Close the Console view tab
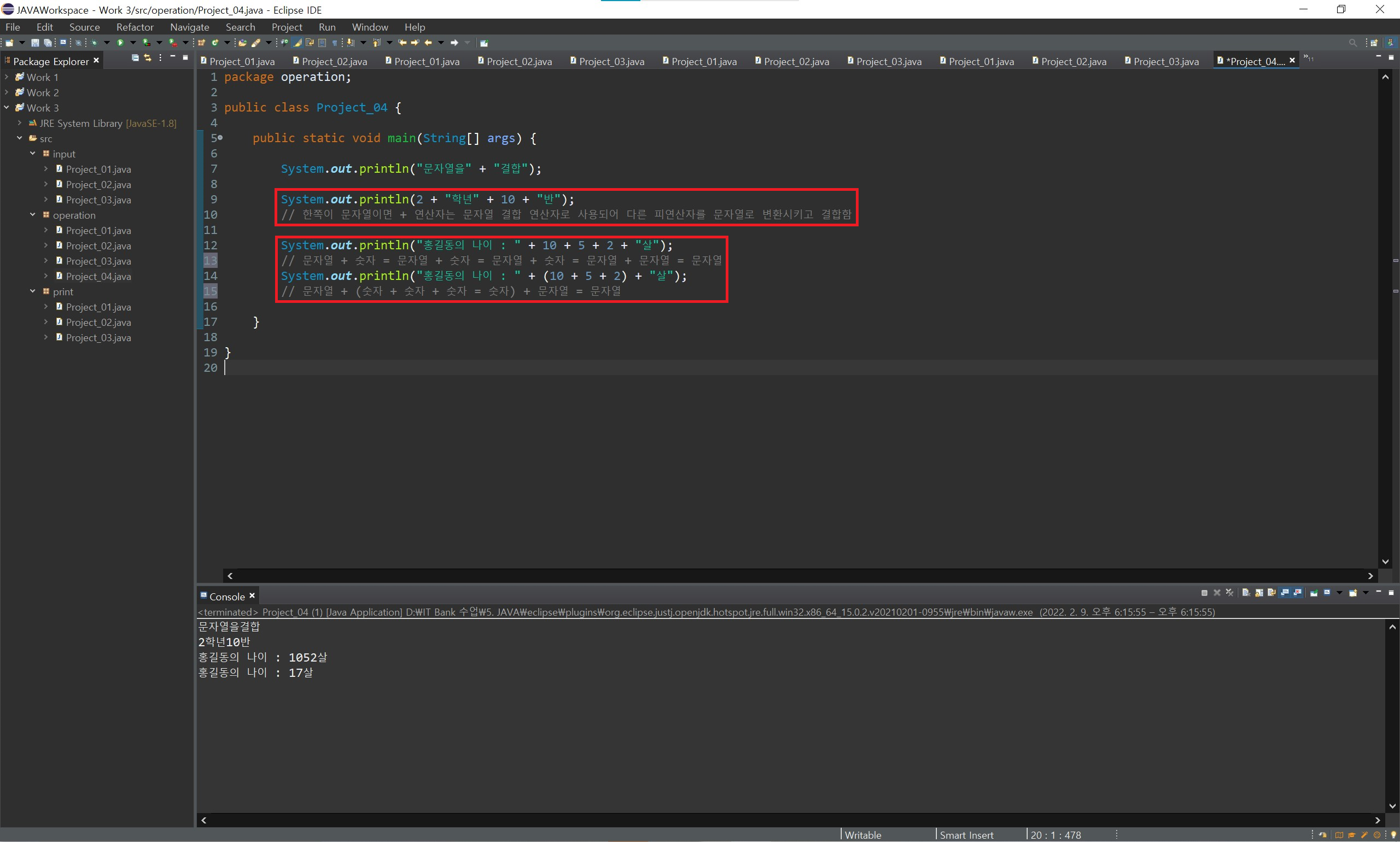Screen dimensions: 1400x842 (252, 596)
